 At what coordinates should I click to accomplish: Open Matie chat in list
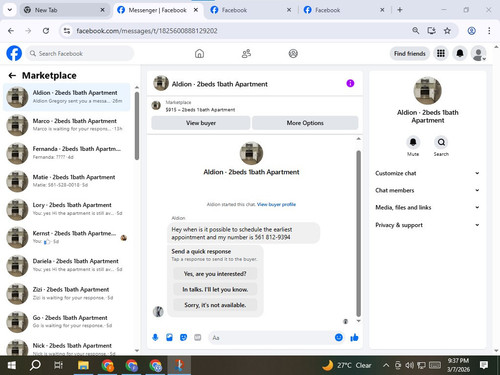point(67,181)
